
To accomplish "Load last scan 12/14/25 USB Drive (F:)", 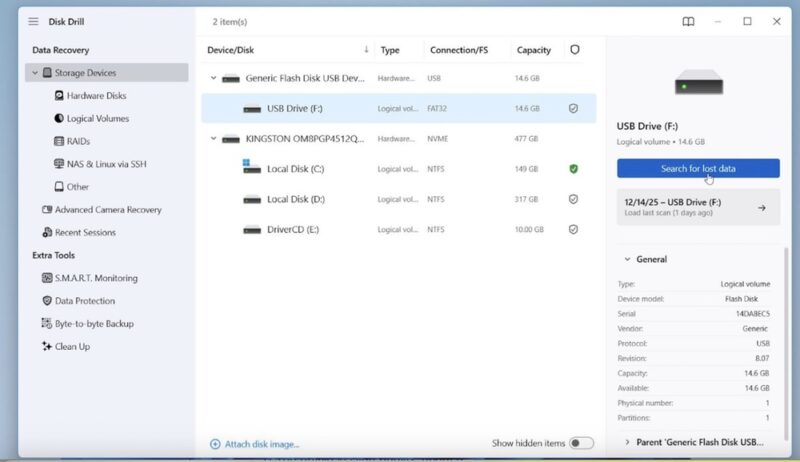I will [x=698, y=207].
